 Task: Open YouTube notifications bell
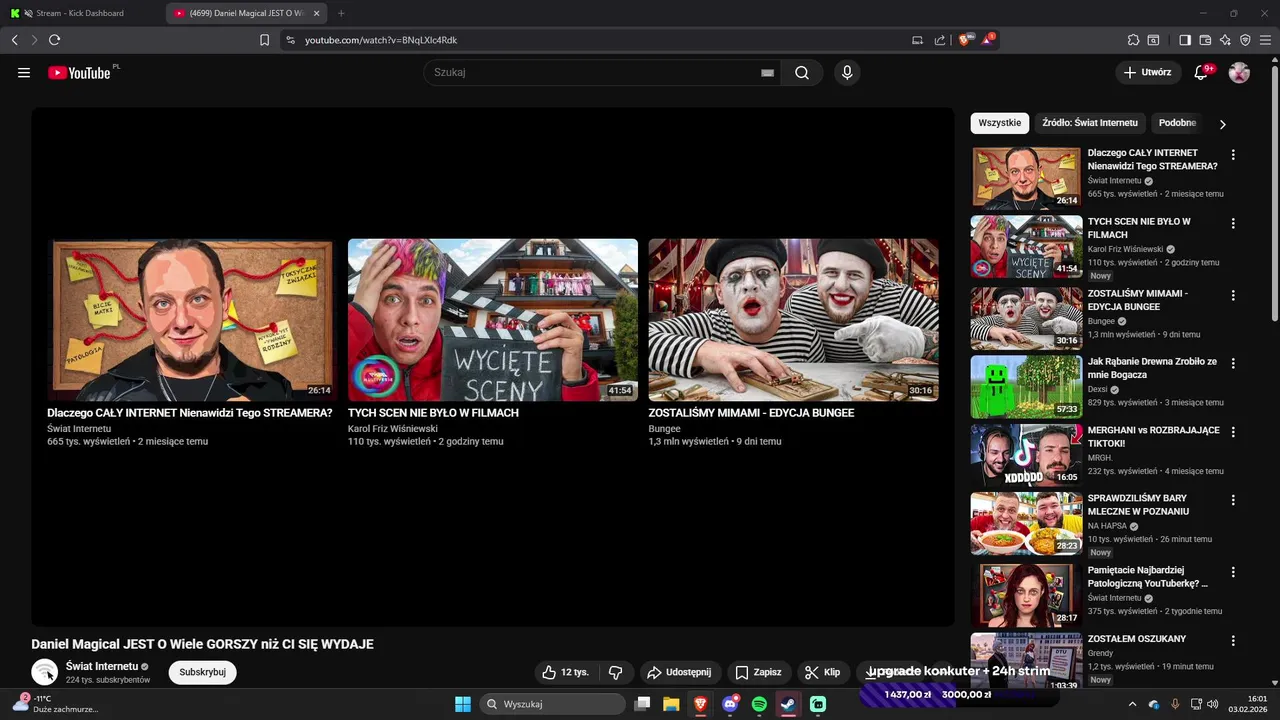[x=1202, y=72]
